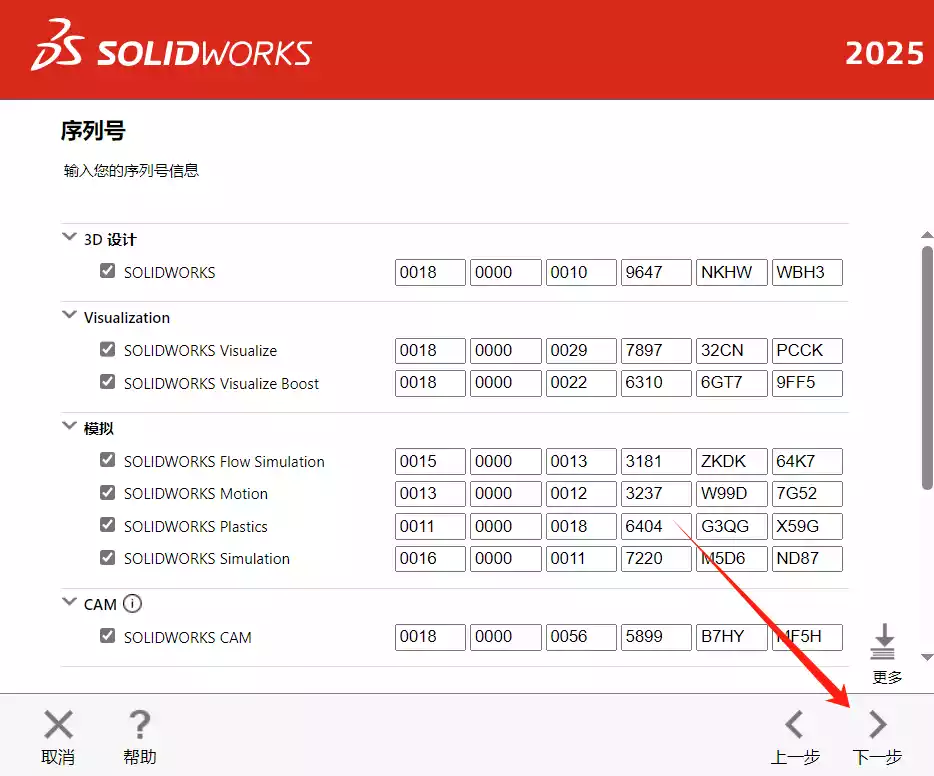Collapse the CAM section chevron
Screen dimensions: 934x776
[69, 603]
